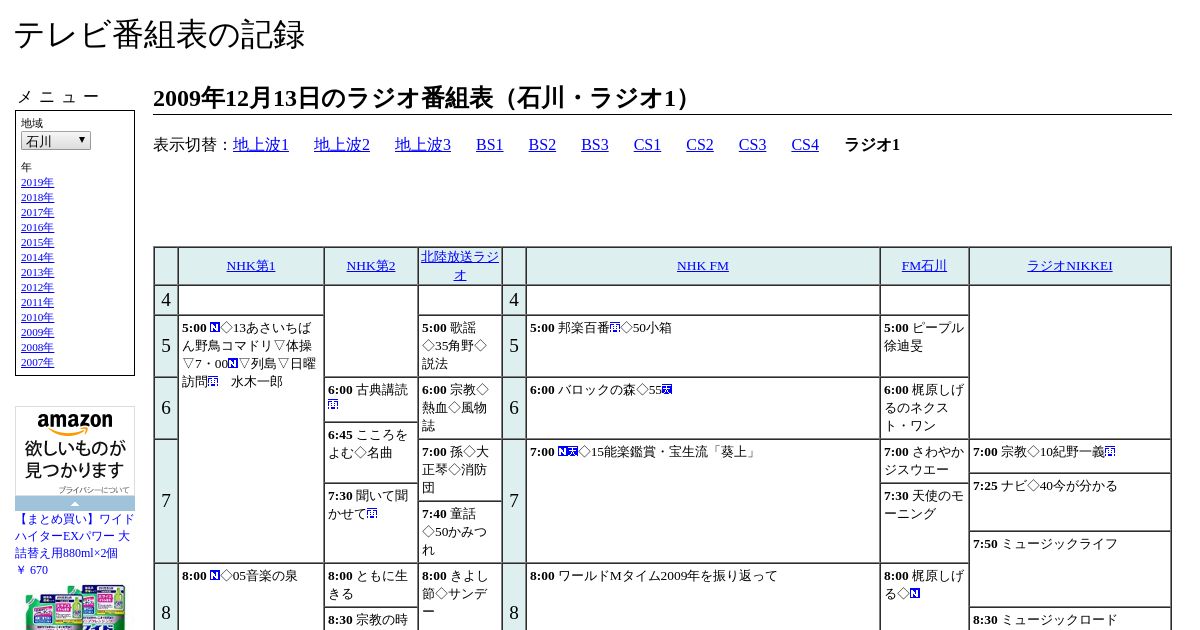This screenshot has width=1200, height=630.
Task: Switch display to BS2
Action: (x=542, y=145)
